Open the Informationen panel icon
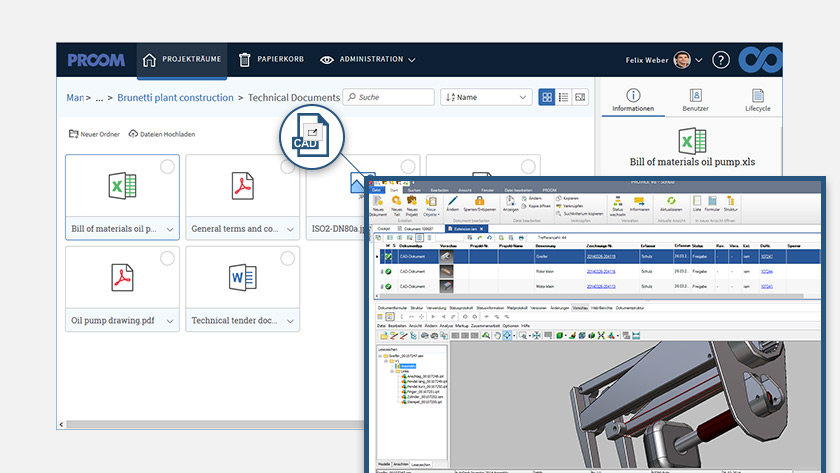The width and height of the screenshot is (840, 473). click(x=633, y=95)
